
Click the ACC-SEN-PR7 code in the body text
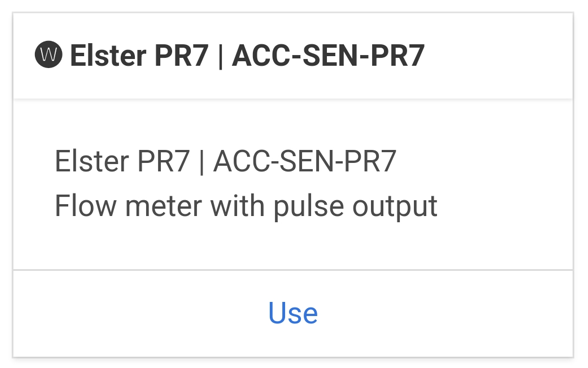pos(305,161)
